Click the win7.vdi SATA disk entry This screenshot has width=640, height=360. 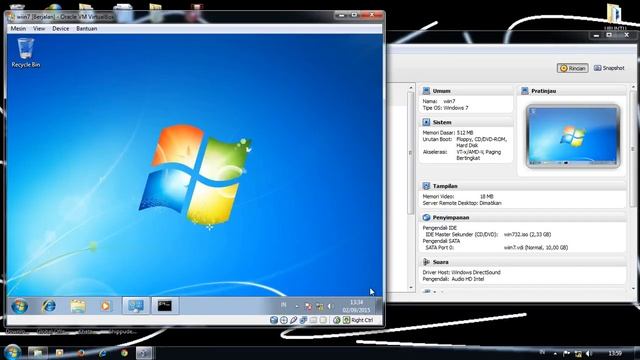click(536, 247)
